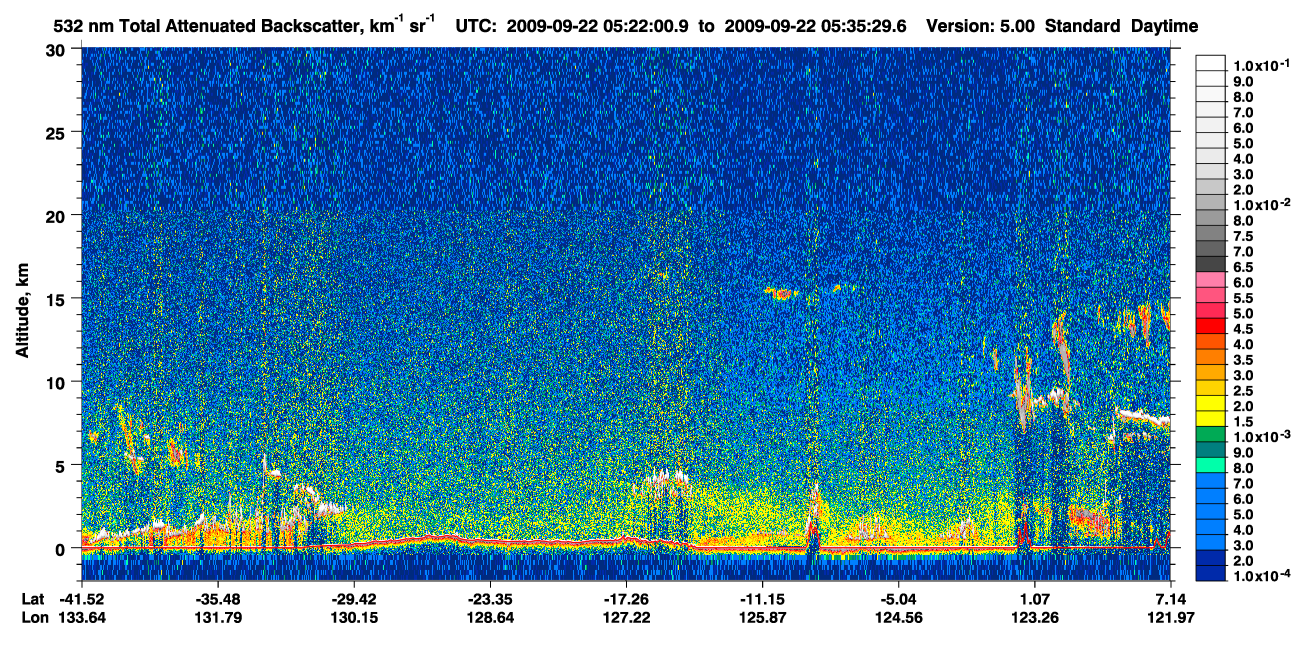Click the 'Daytime' label in the title
The image size is (1300, 667).
click(x=1164, y=26)
